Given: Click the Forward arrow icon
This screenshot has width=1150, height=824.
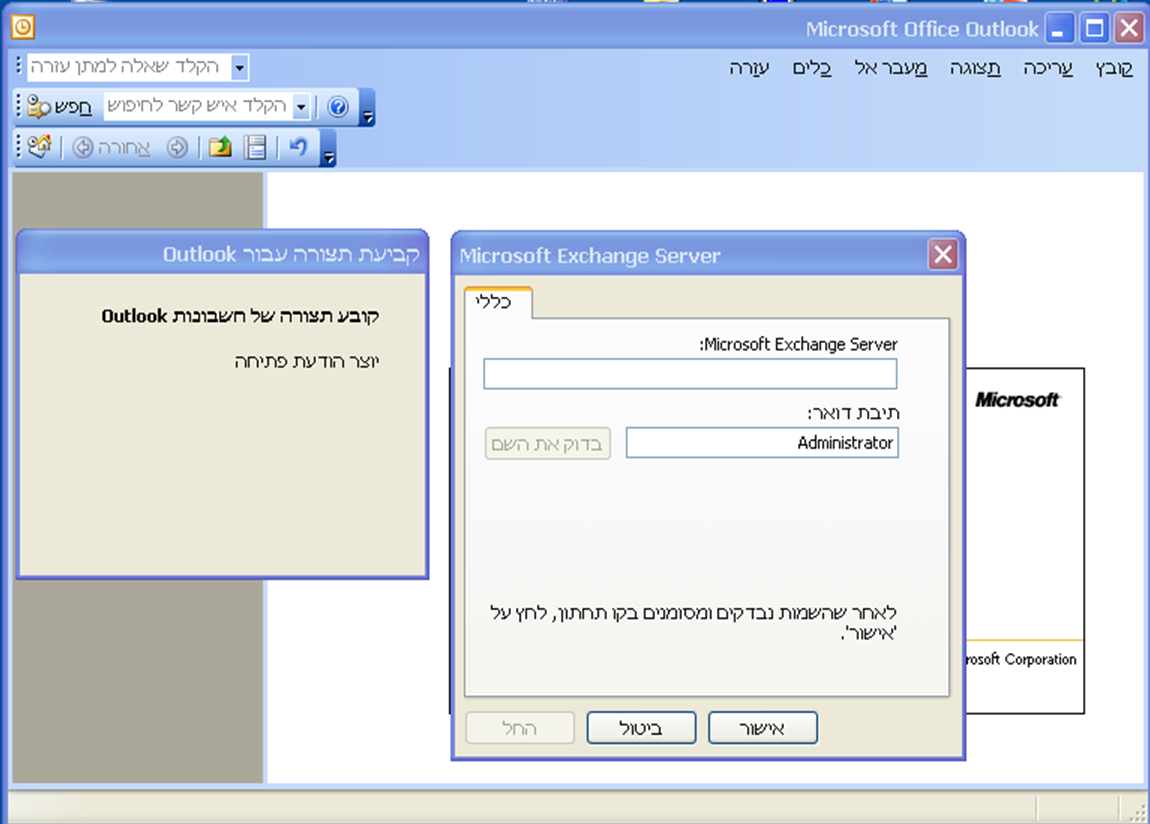Looking at the screenshot, I should click(x=177, y=147).
